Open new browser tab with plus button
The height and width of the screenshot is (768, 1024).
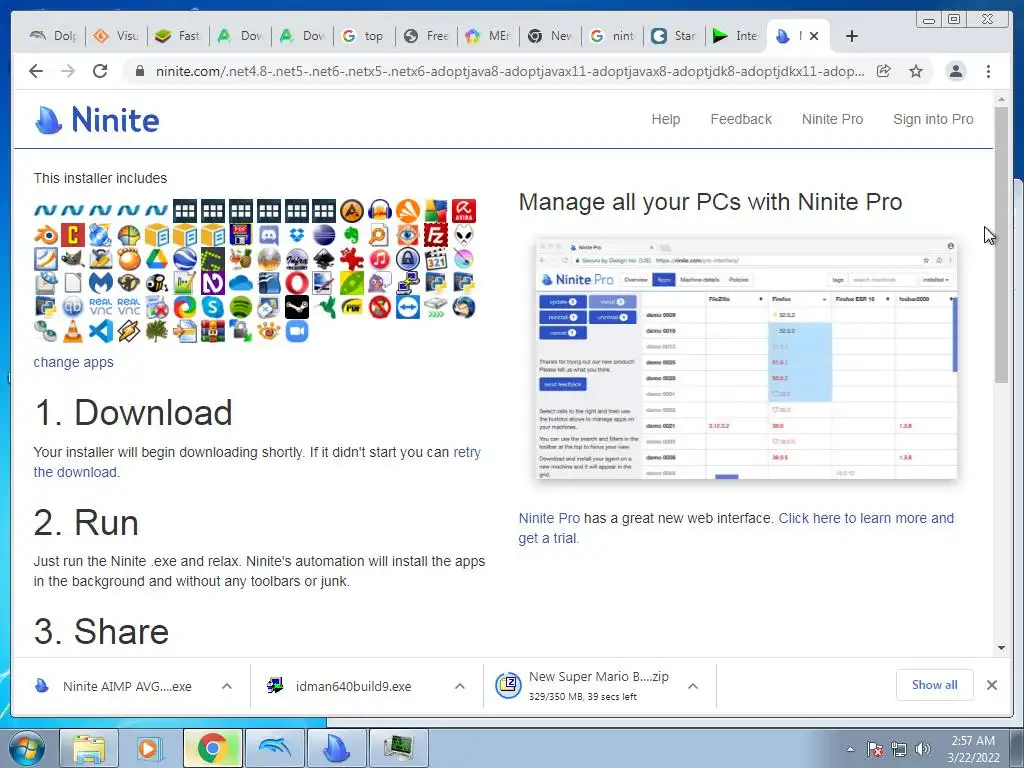[x=852, y=36]
